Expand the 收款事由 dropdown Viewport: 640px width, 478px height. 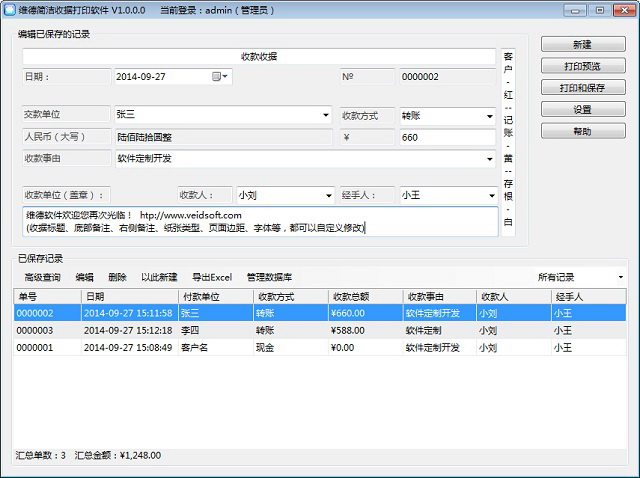click(490, 158)
